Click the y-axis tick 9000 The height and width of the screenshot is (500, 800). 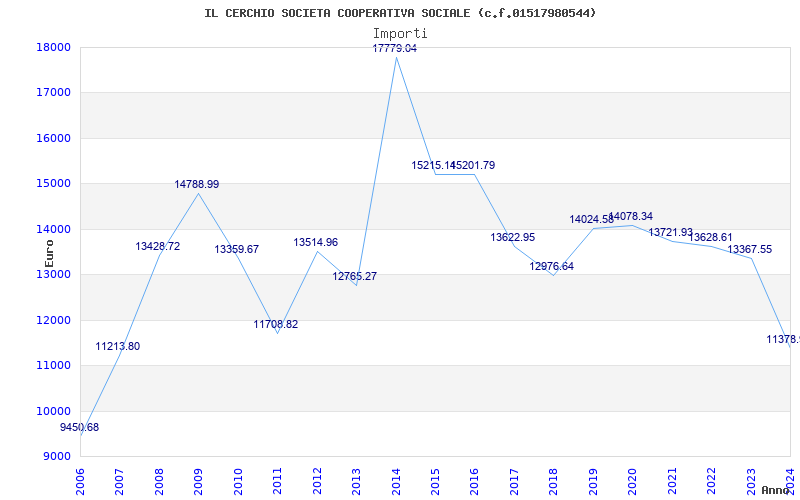56,457
